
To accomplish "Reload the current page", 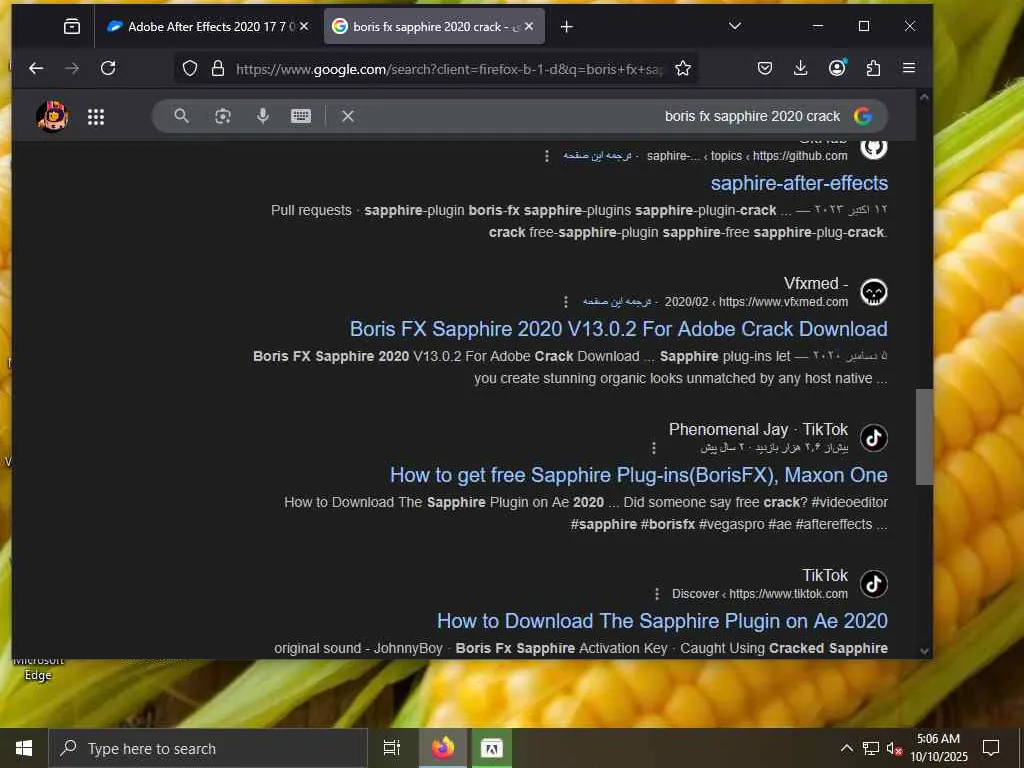I will coord(108,68).
